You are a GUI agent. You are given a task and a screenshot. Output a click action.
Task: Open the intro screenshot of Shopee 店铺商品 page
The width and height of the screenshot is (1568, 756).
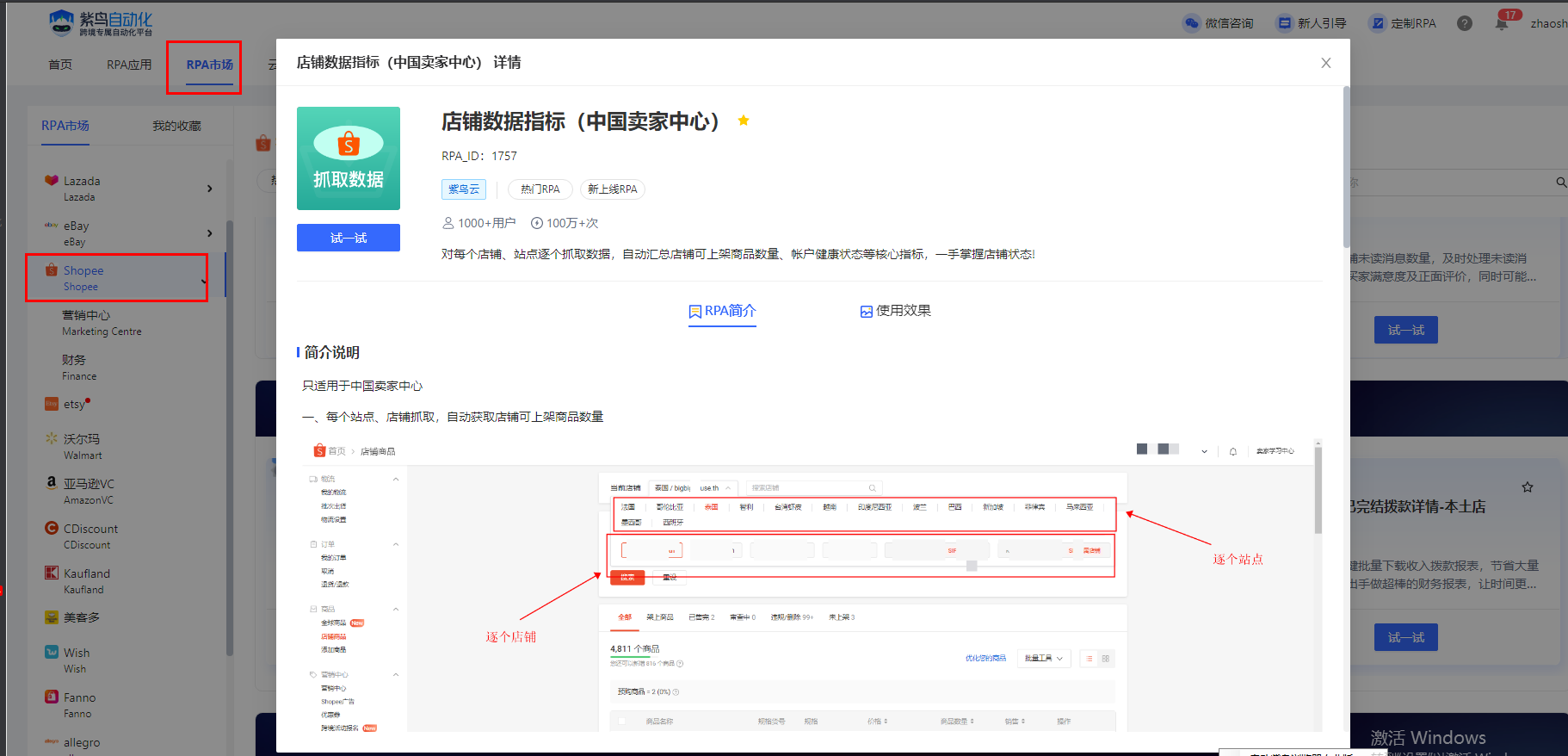[812, 586]
